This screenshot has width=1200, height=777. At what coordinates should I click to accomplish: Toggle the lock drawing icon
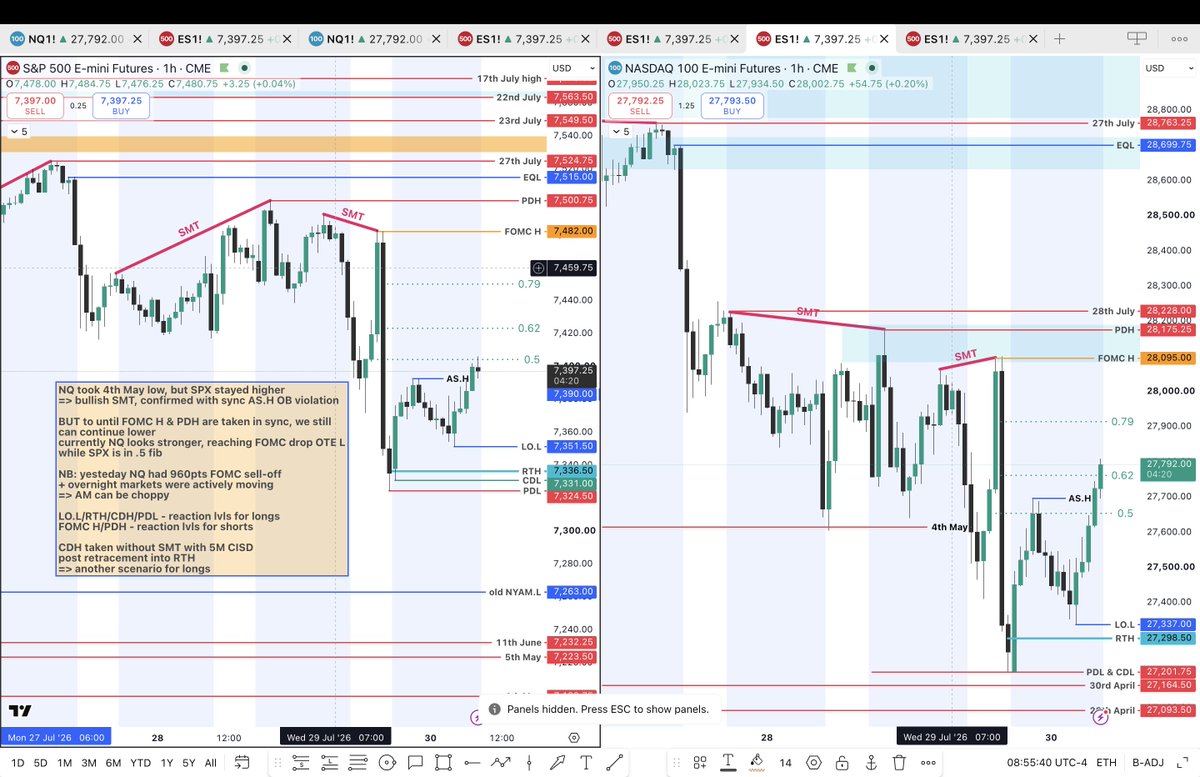pos(842,762)
